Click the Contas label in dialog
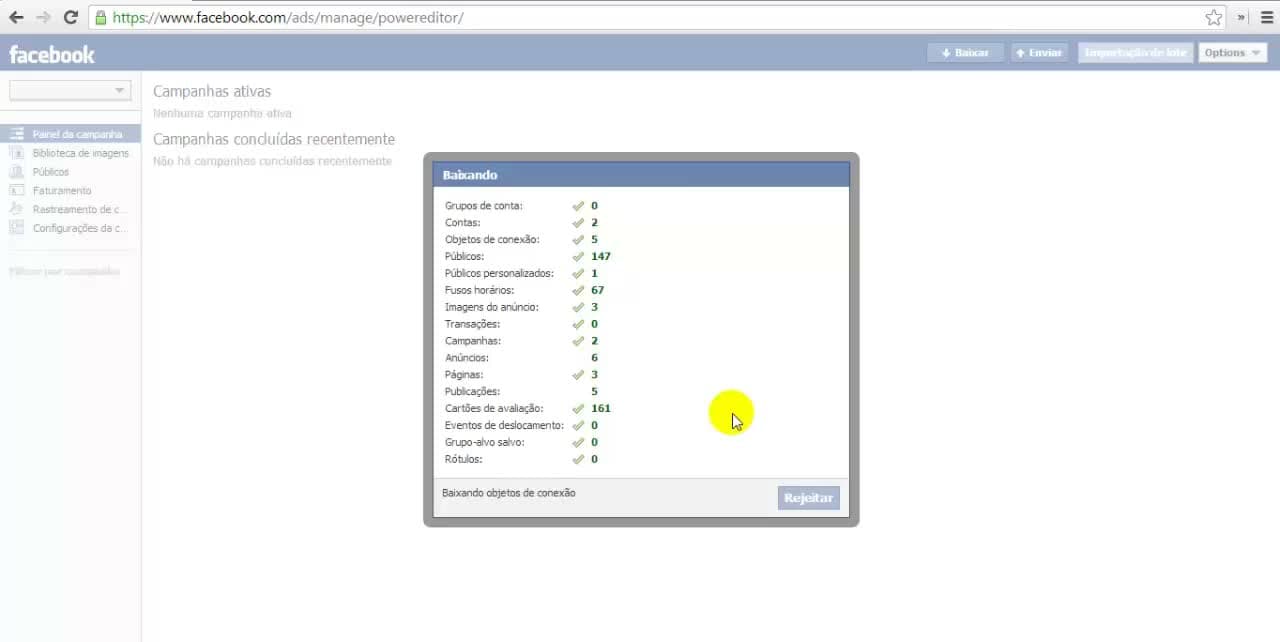This screenshot has width=1280, height=642. 463,223
